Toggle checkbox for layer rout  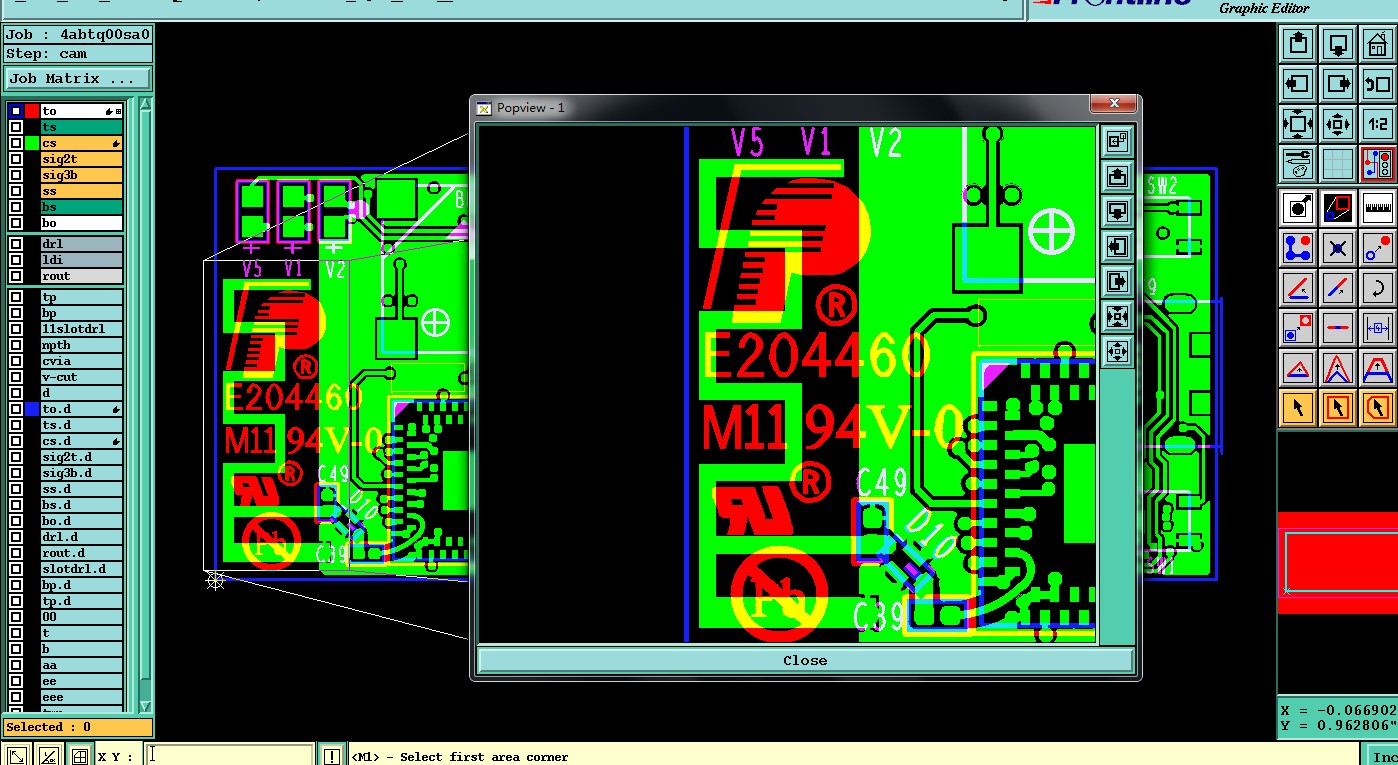pos(15,276)
